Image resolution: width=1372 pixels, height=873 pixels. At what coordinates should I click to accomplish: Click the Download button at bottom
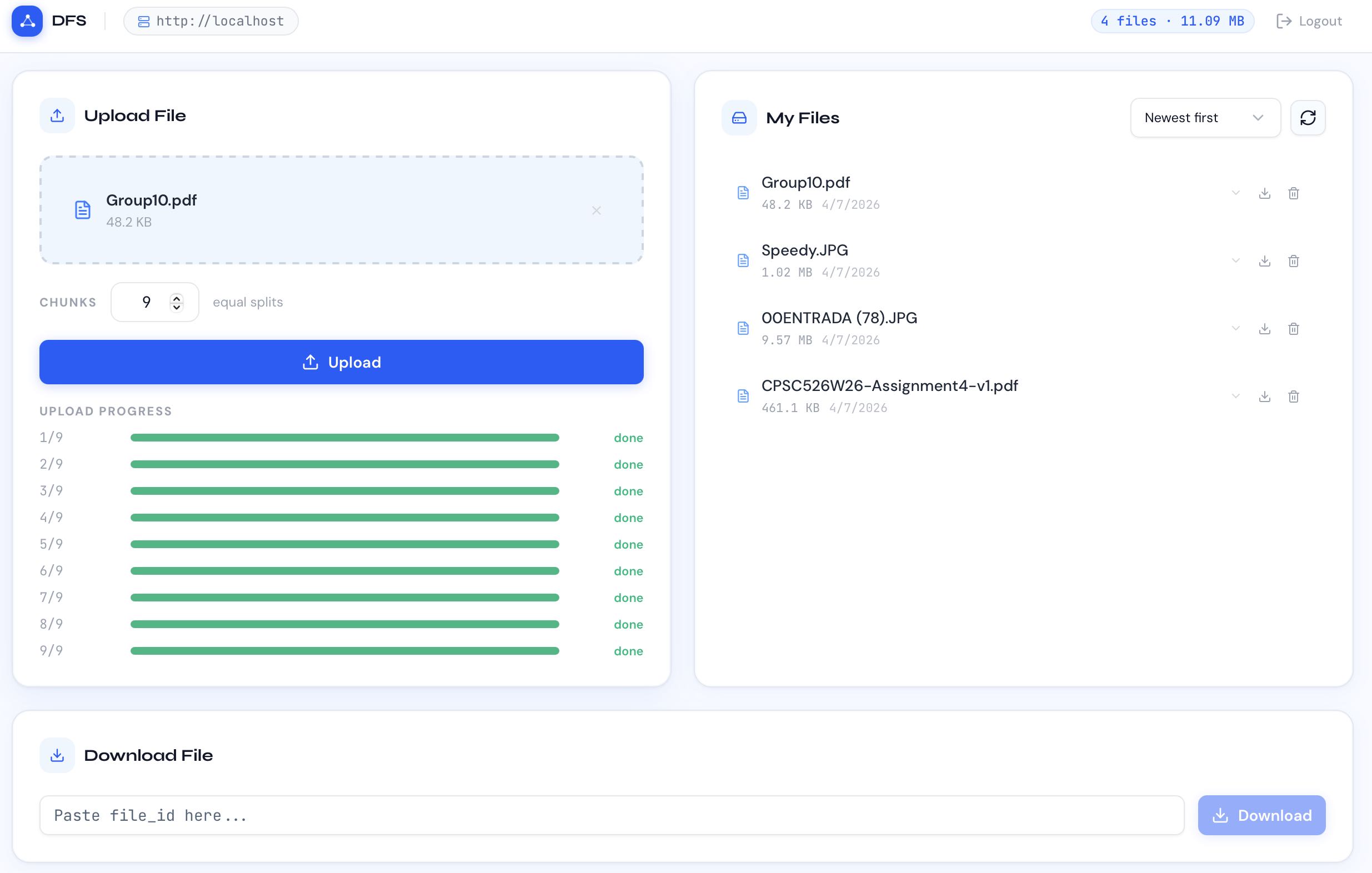tap(1261, 815)
